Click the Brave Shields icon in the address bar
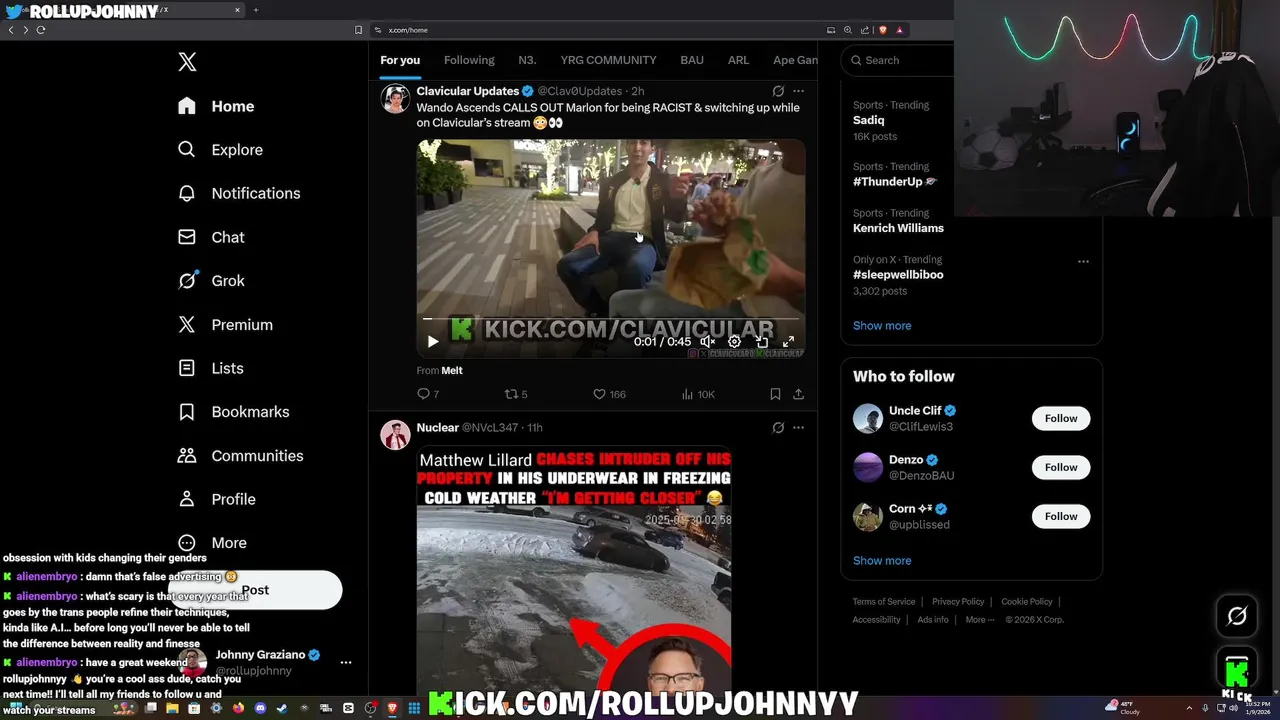 [x=883, y=30]
